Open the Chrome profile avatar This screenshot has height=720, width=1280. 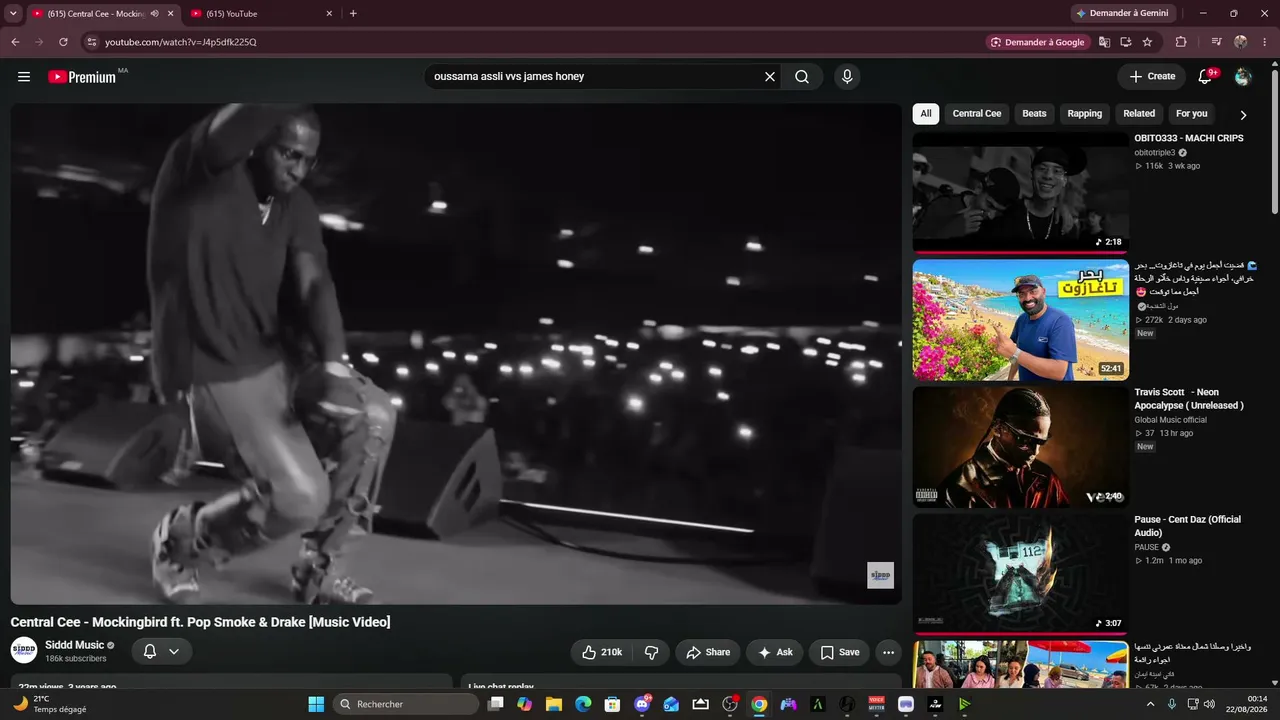1241,42
